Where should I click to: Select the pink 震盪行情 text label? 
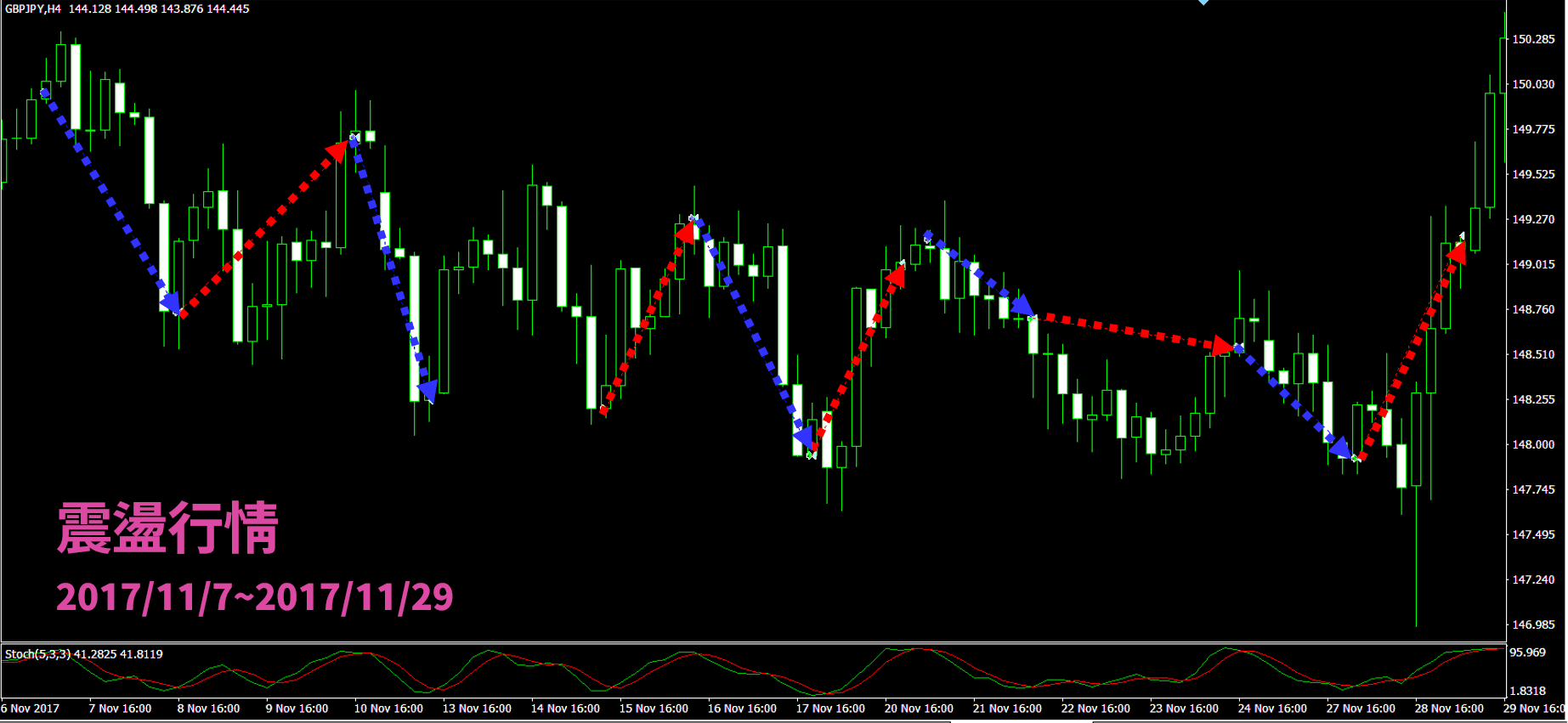click(167, 528)
